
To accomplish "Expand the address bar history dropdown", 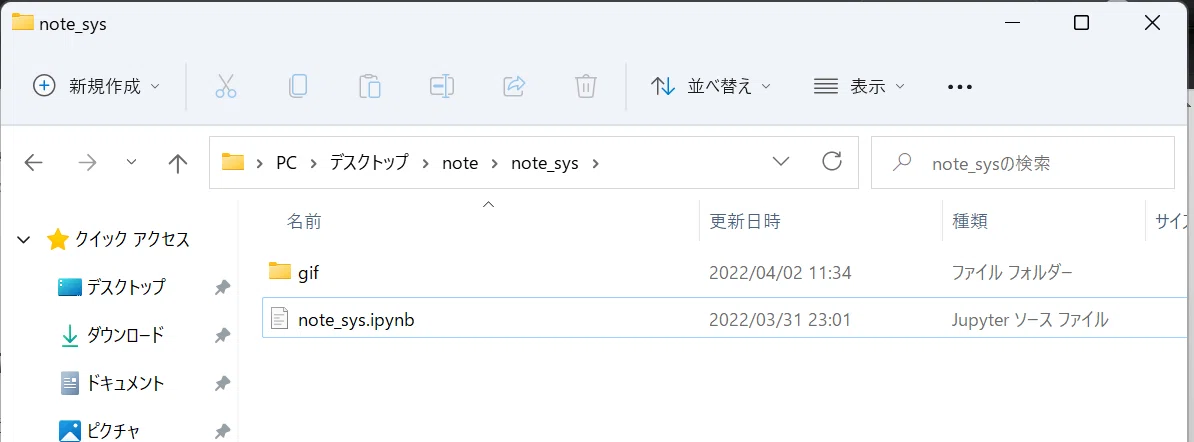I will tap(781, 162).
